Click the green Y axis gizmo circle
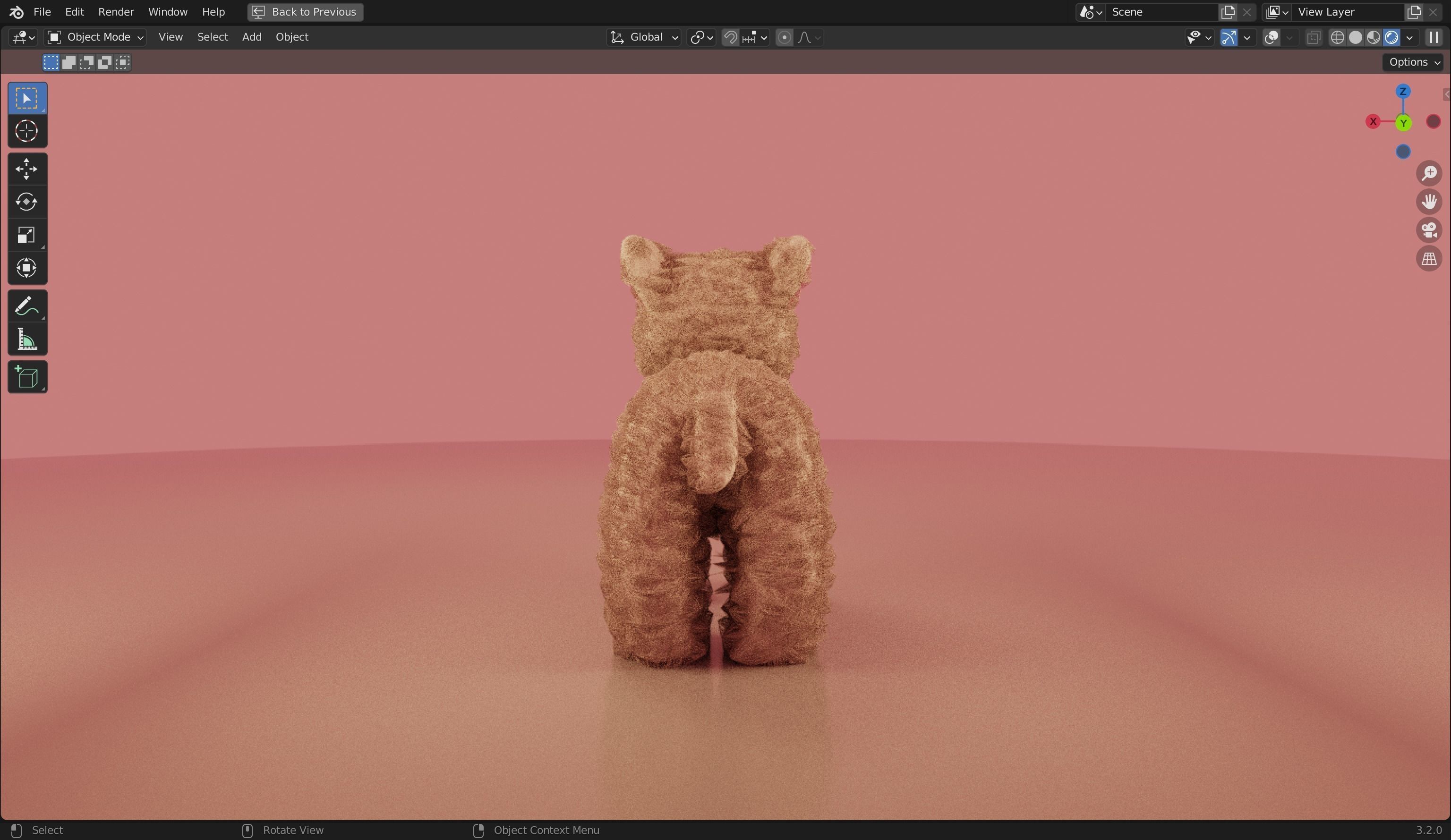Viewport: 1451px width, 840px height. point(1403,123)
